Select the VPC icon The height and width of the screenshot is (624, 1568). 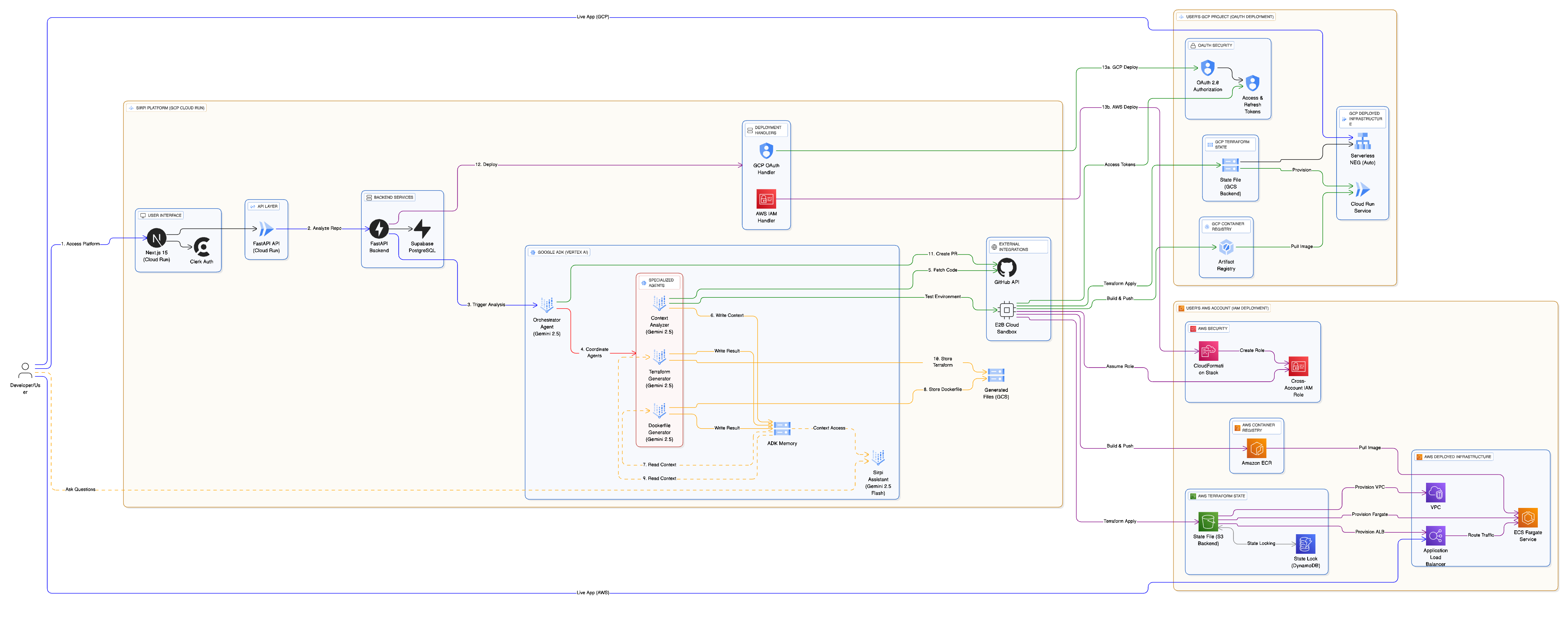[x=1435, y=493]
